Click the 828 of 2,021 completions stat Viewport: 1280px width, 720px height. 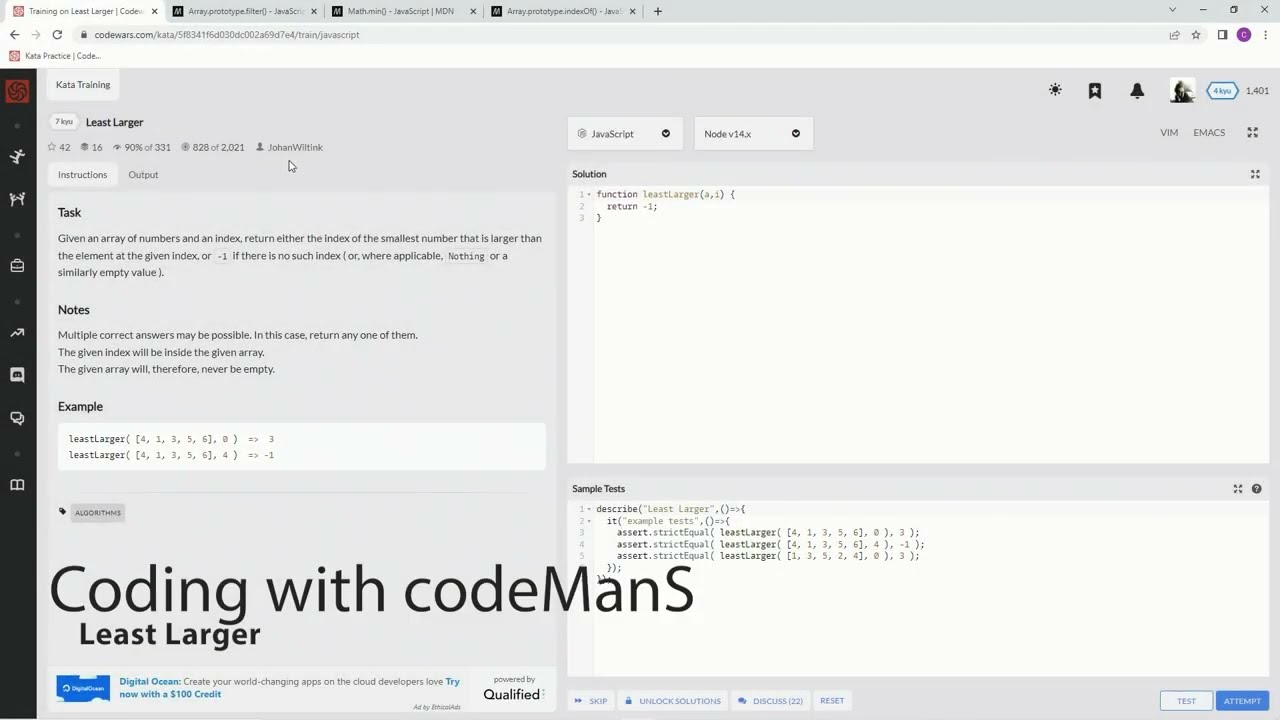pyautogui.click(x=212, y=147)
